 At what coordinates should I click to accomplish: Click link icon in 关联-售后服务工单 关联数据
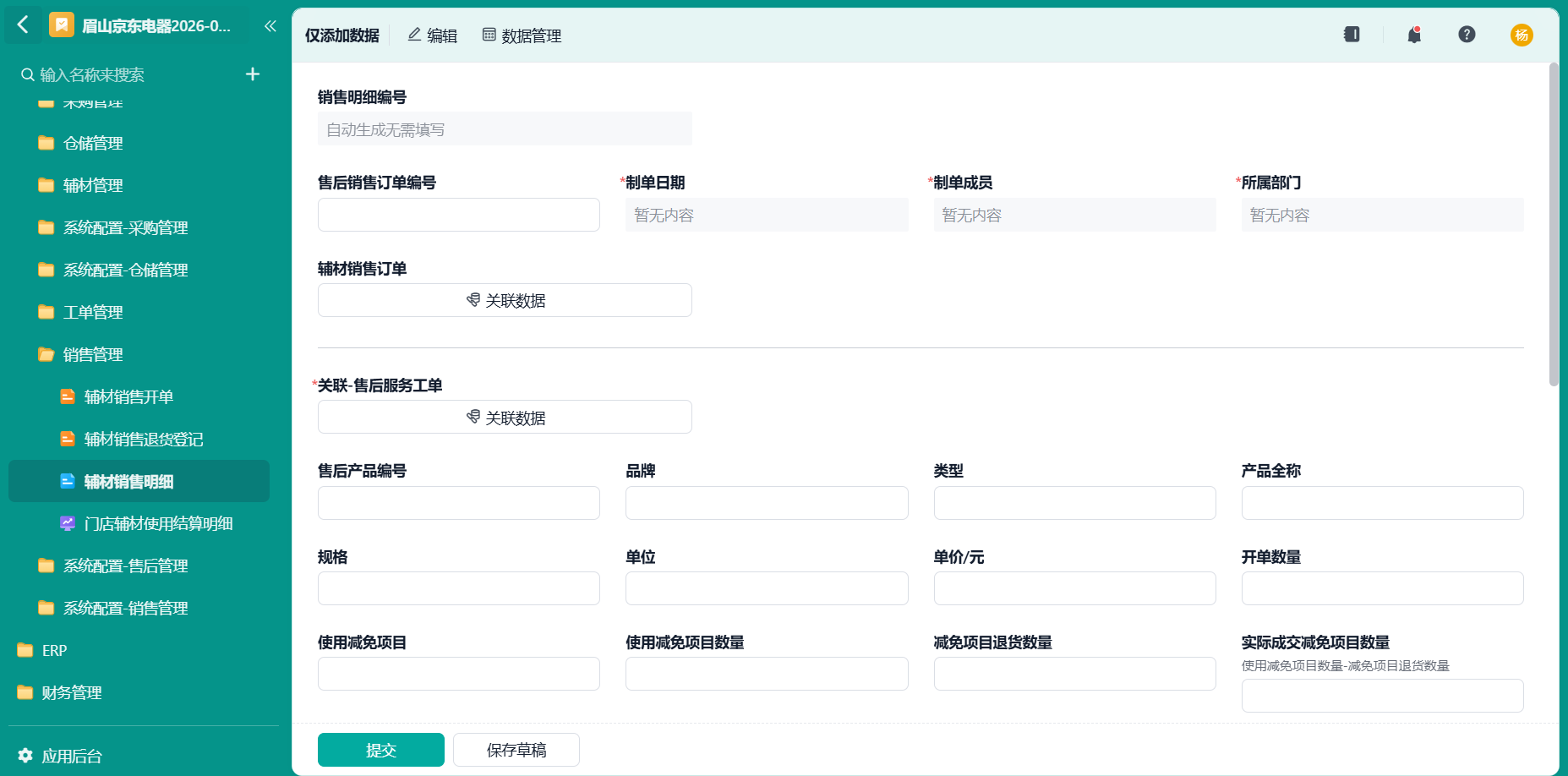(473, 417)
